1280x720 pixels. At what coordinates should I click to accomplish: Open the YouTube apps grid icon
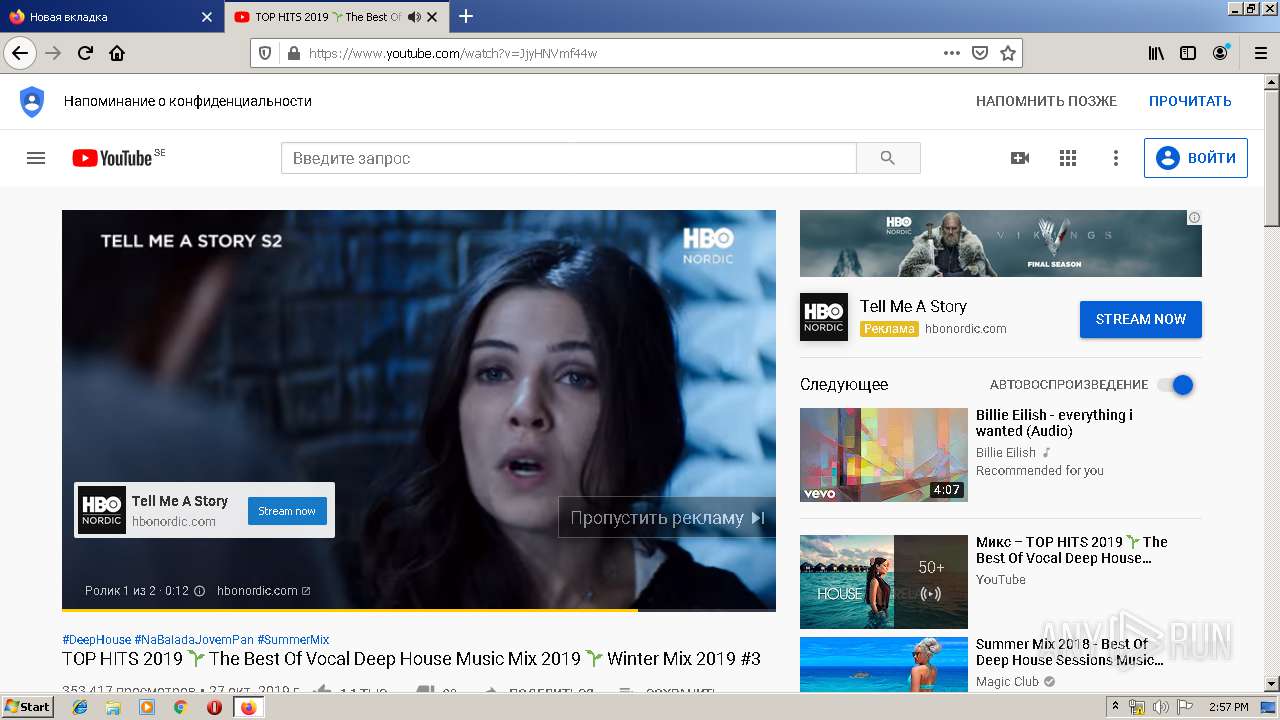tap(1068, 158)
